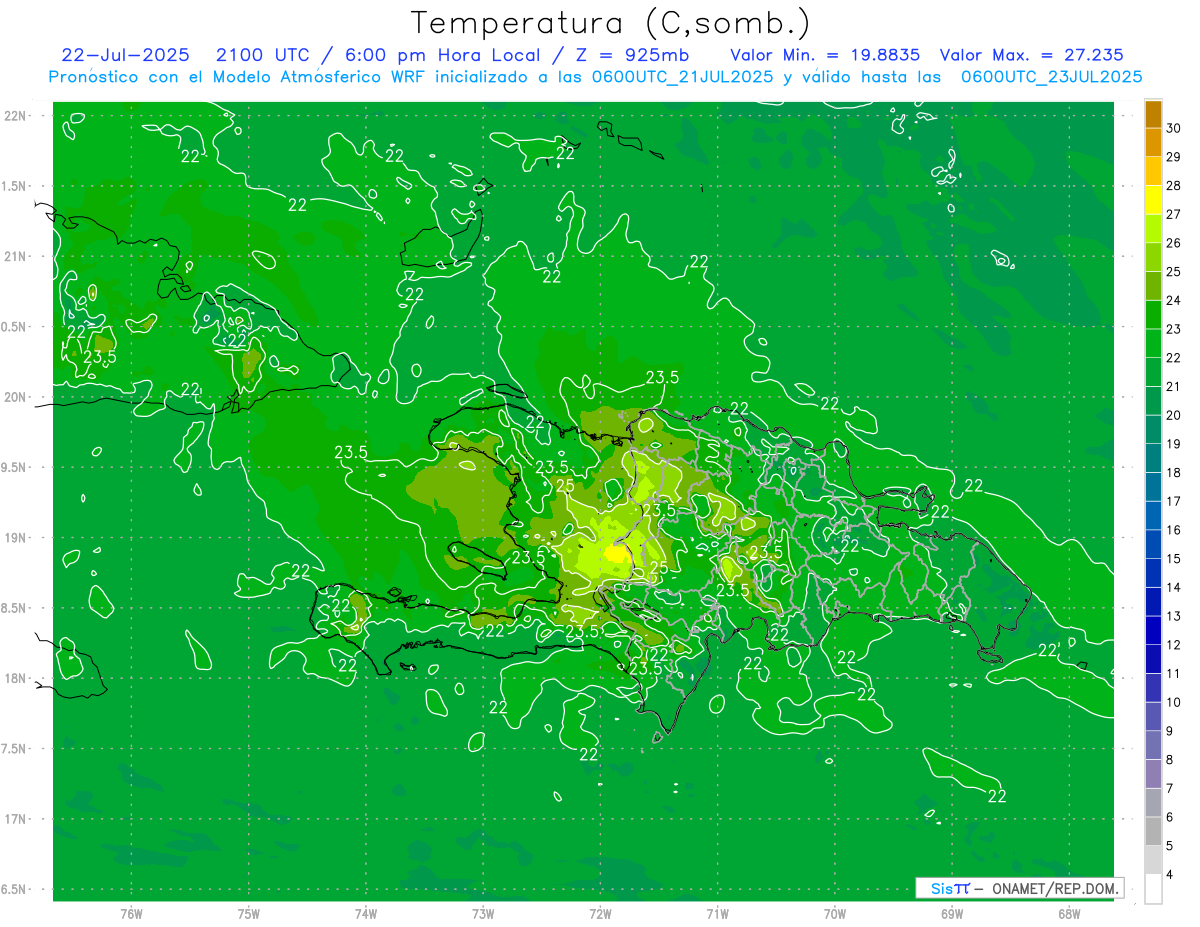The image size is (1200, 927).
Task: Click the 72W longitude axis label
Action: click(600, 914)
